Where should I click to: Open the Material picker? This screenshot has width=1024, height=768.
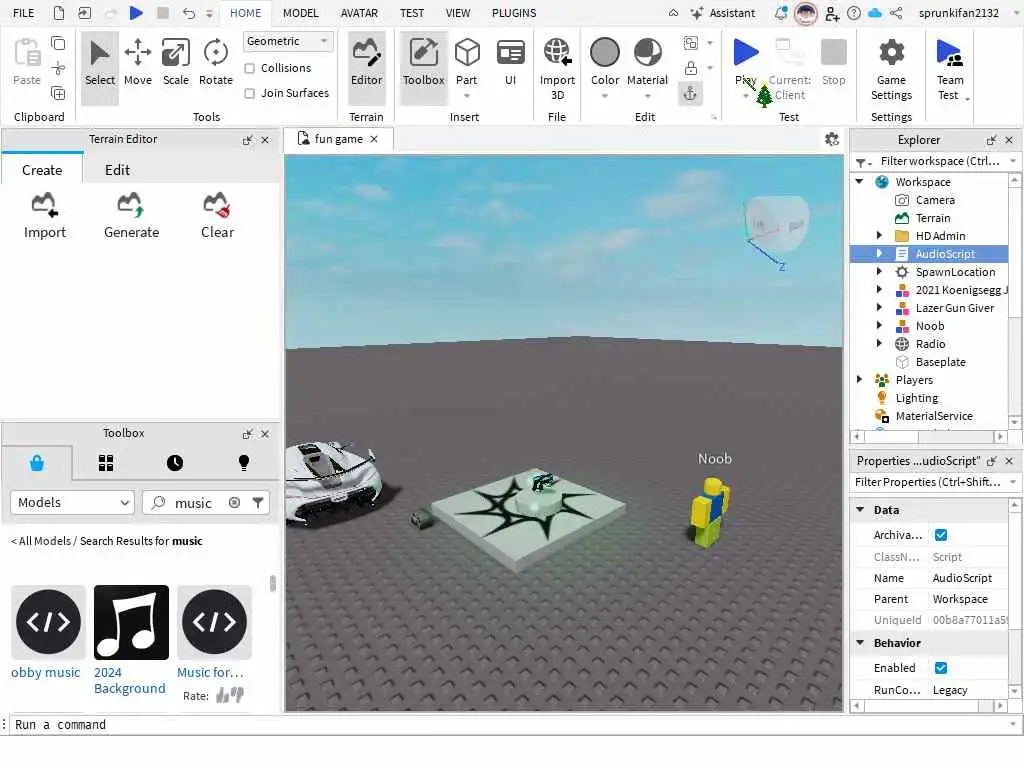click(647, 63)
